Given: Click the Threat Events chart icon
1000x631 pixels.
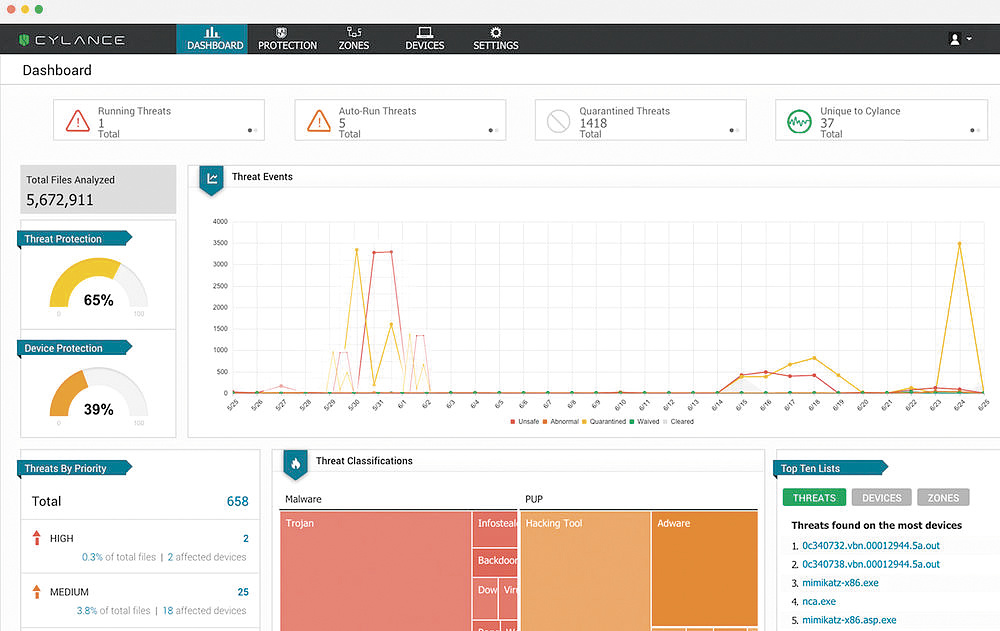Looking at the screenshot, I should (212, 179).
